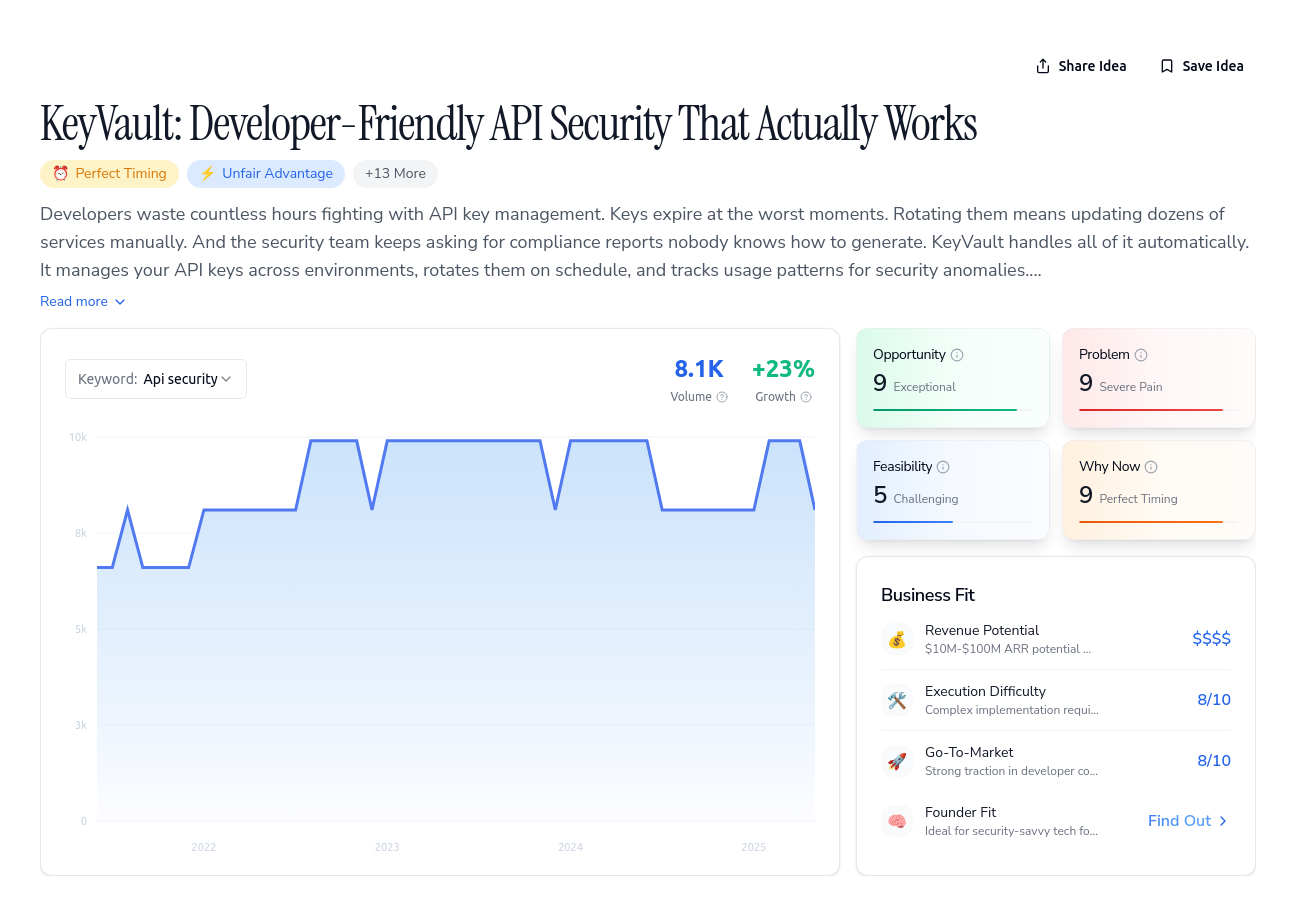Click the green Opportunity progress bar
The image size is (1296, 916).
945,410
